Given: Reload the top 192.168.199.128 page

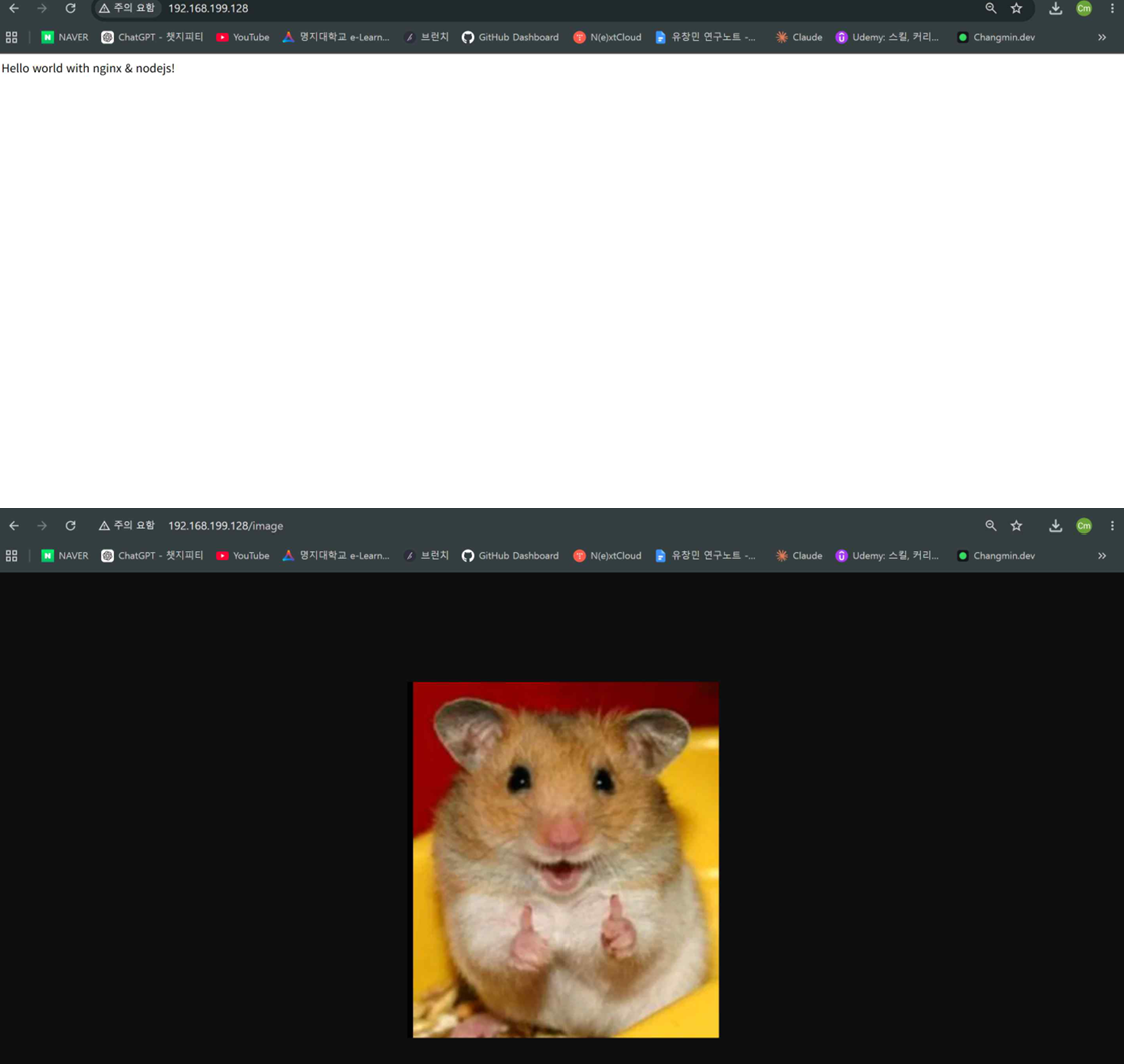Looking at the screenshot, I should click(x=70, y=9).
